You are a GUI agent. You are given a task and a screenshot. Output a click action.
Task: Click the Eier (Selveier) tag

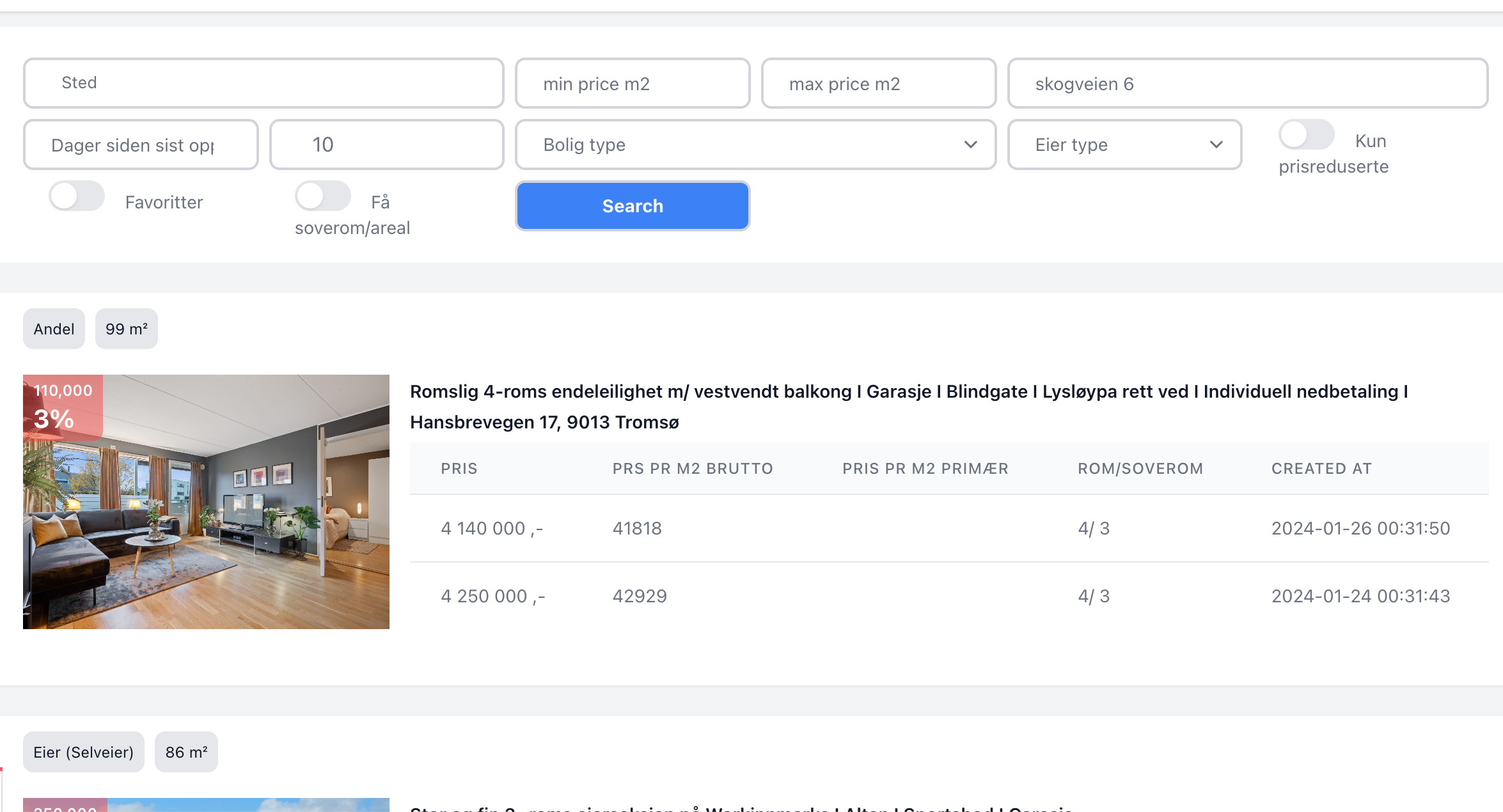click(83, 753)
